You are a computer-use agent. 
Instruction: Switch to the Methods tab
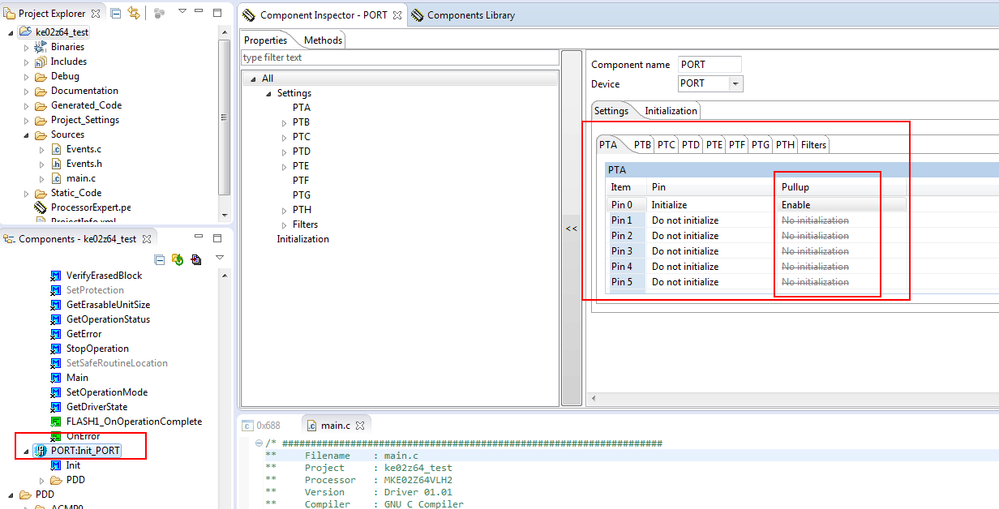pos(323,40)
